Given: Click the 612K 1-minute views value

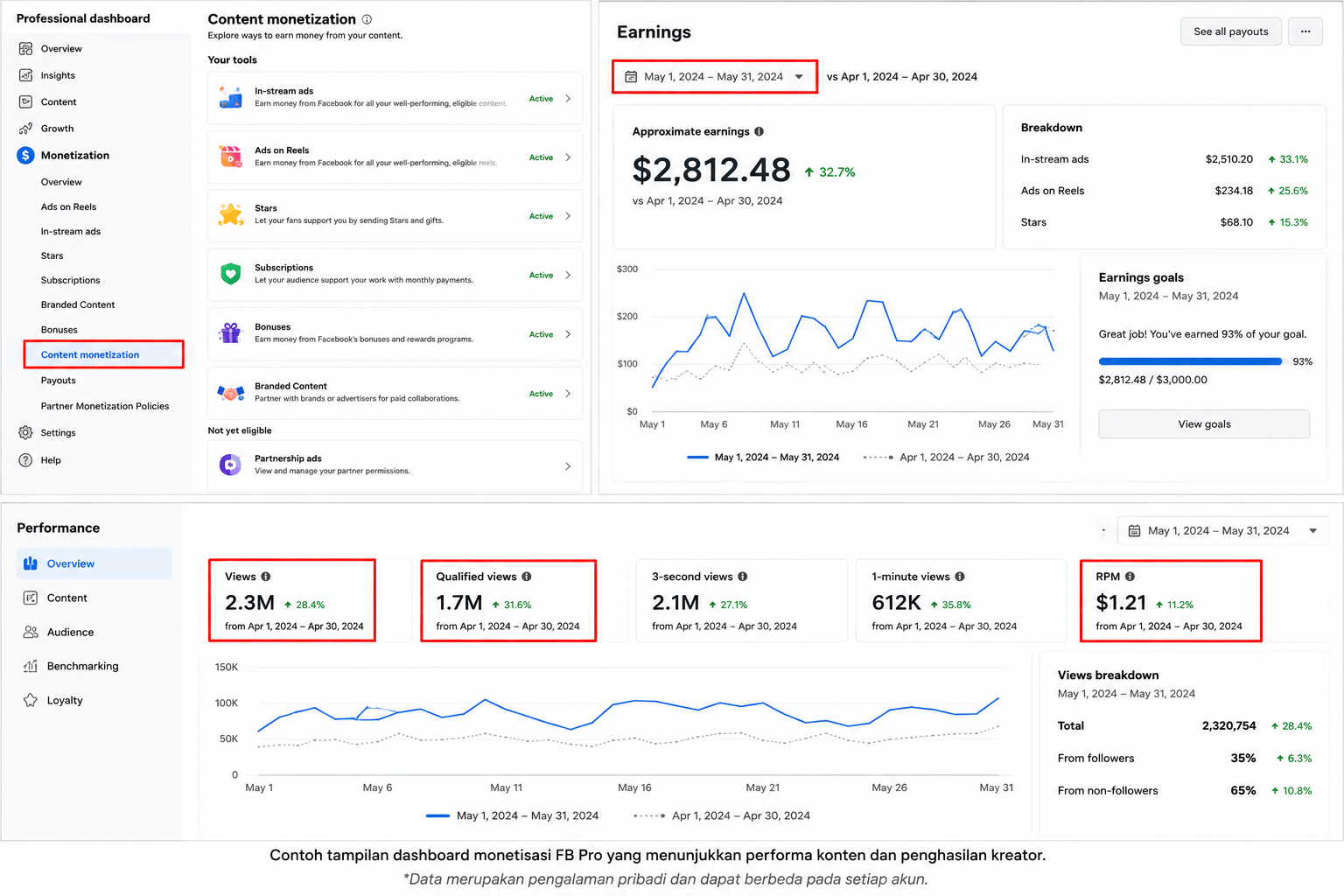Looking at the screenshot, I should pos(896,603).
